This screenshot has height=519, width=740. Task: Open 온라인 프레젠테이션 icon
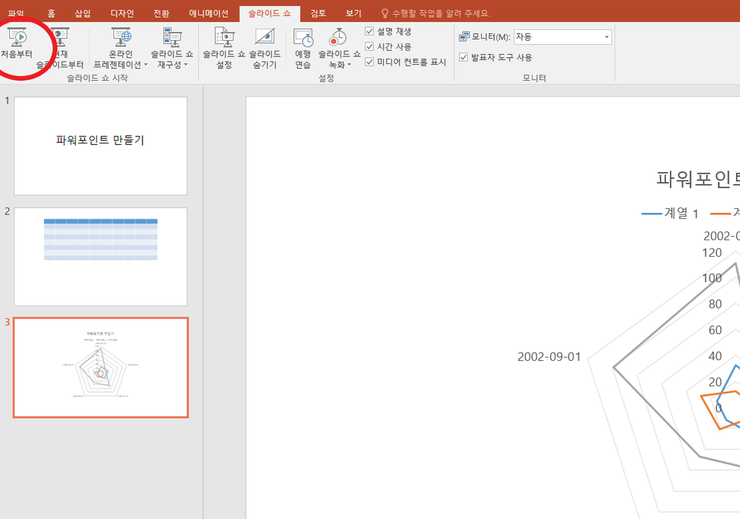[121, 37]
